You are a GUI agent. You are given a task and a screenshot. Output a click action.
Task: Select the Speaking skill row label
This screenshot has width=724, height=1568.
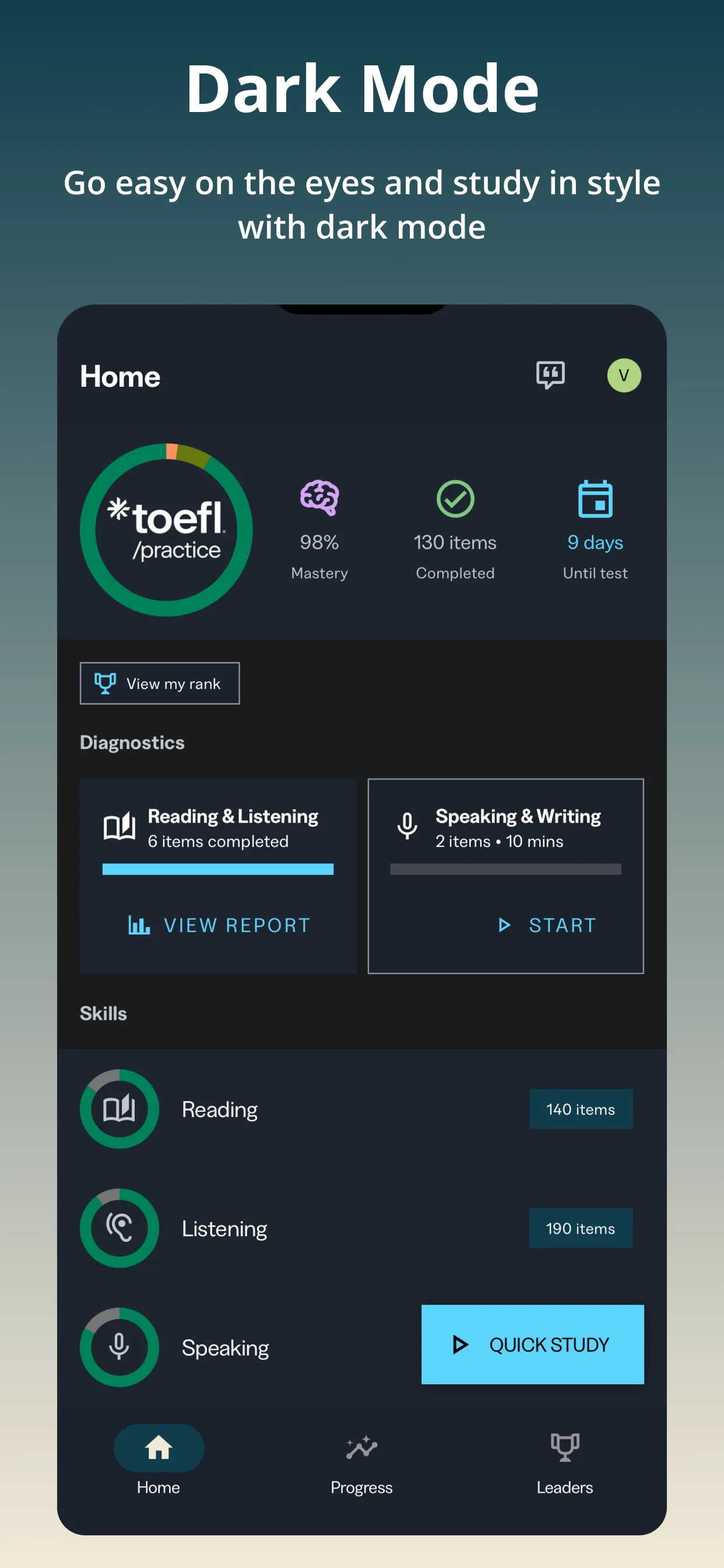click(226, 1348)
